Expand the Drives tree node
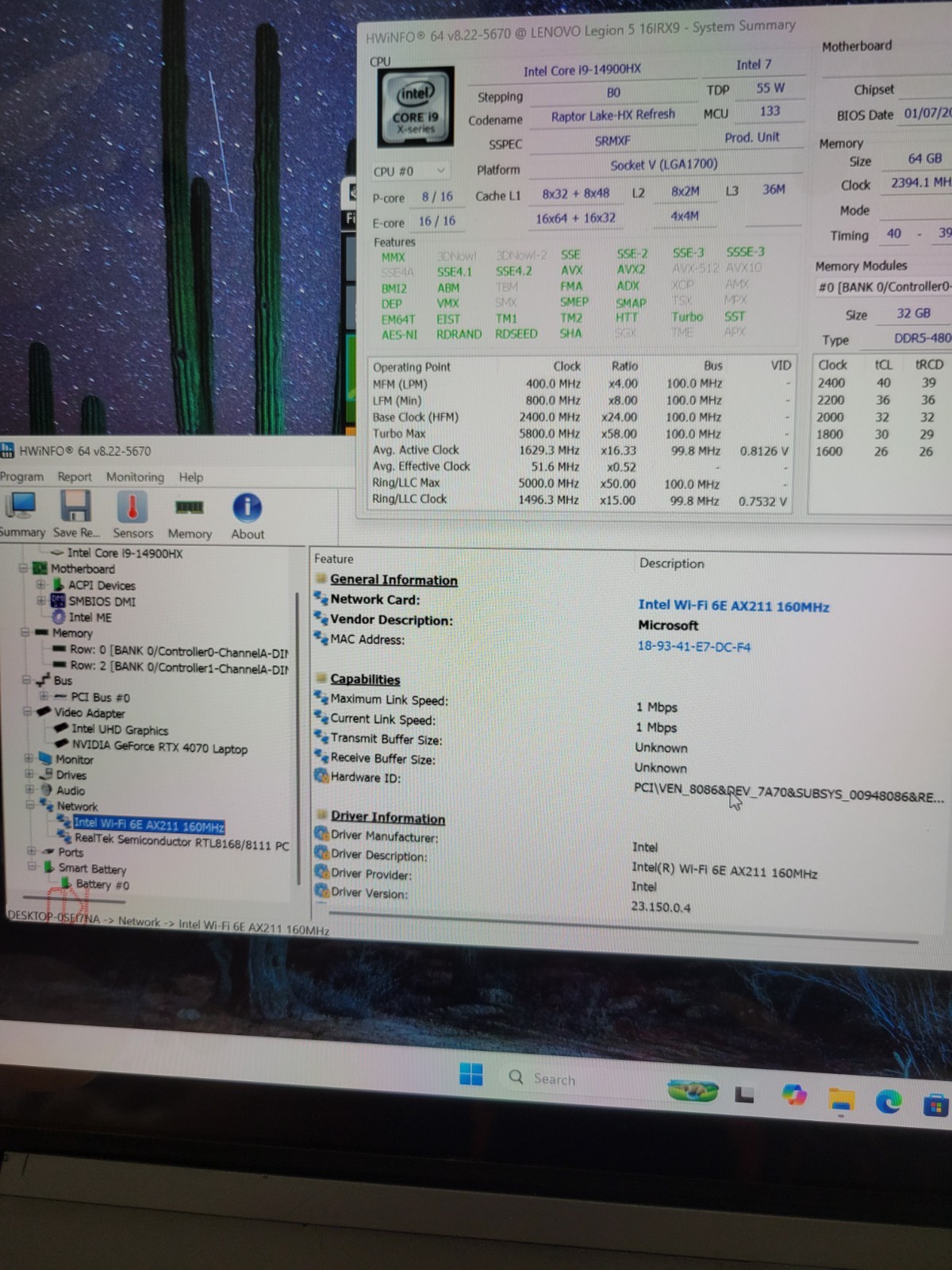Screen dimensions: 952x1270 tap(29, 774)
